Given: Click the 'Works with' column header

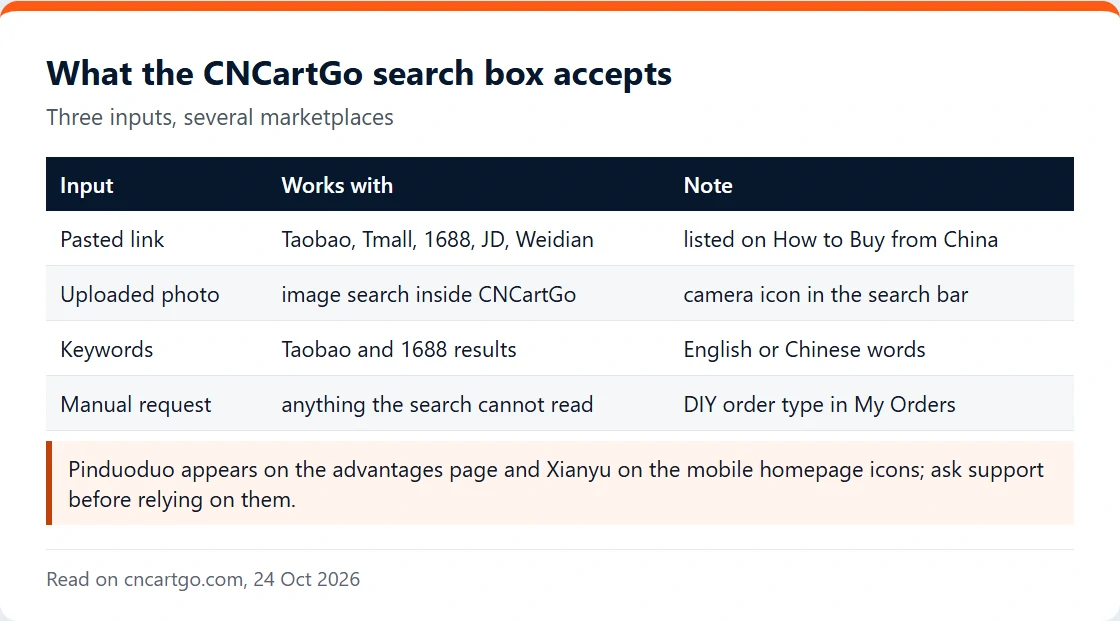Looking at the screenshot, I should tap(468, 184).
